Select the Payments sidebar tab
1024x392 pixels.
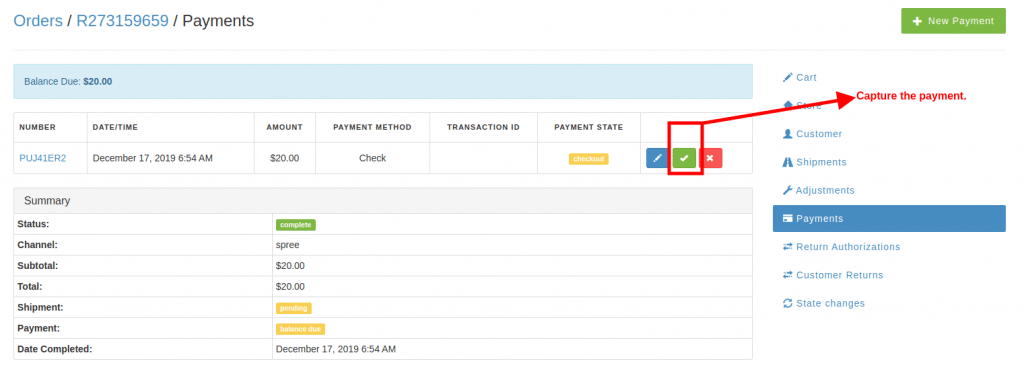click(x=889, y=218)
